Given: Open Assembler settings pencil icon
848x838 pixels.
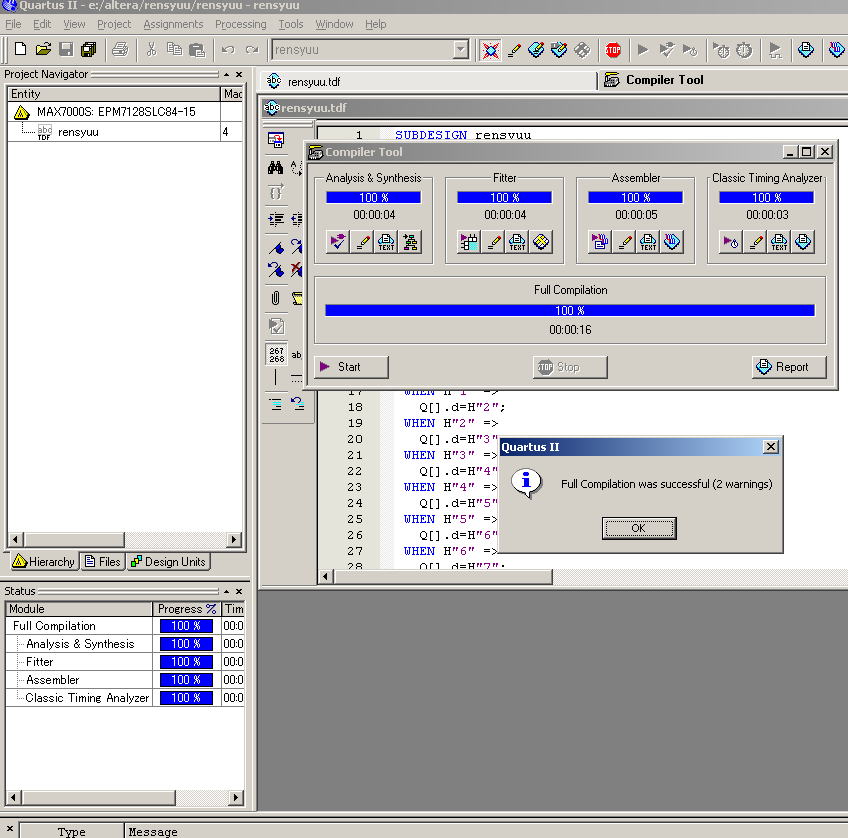Looking at the screenshot, I should [x=625, y=242].
